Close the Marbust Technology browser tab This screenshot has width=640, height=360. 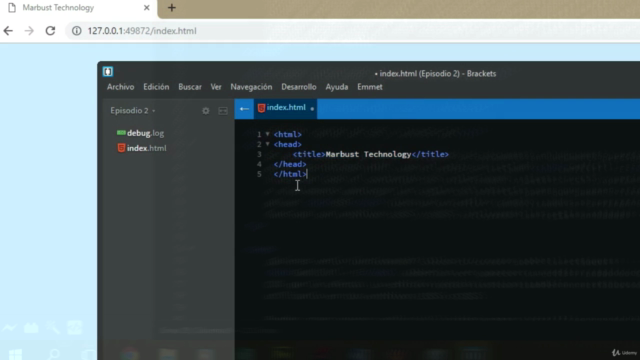coord(147,8)
